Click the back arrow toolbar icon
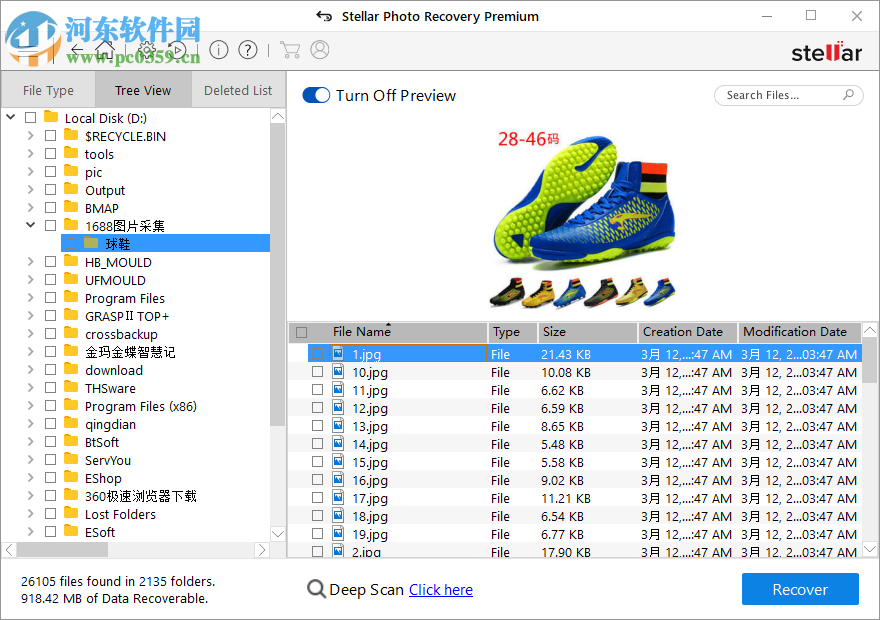 76,49
